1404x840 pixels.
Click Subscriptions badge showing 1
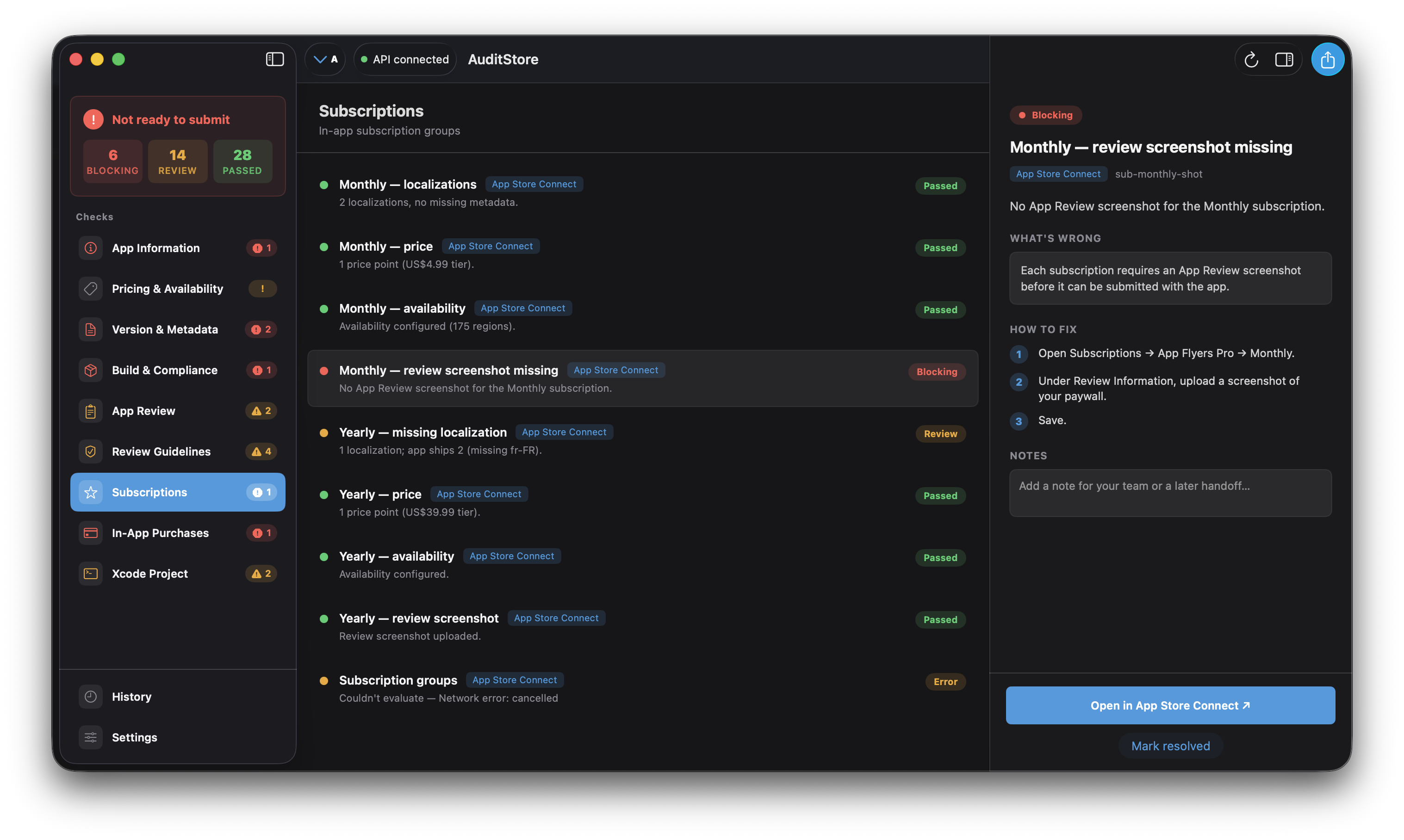(261, 493)
